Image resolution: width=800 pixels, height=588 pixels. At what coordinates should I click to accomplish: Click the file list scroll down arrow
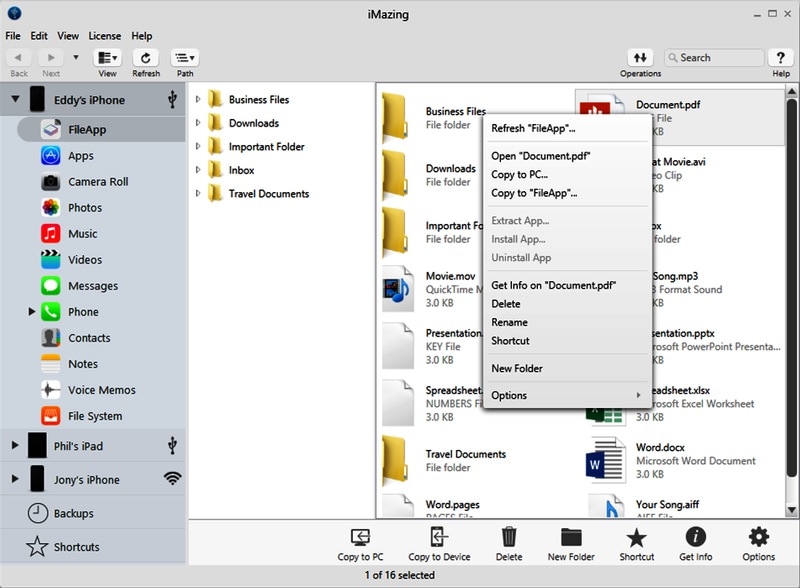coord(791,509)
